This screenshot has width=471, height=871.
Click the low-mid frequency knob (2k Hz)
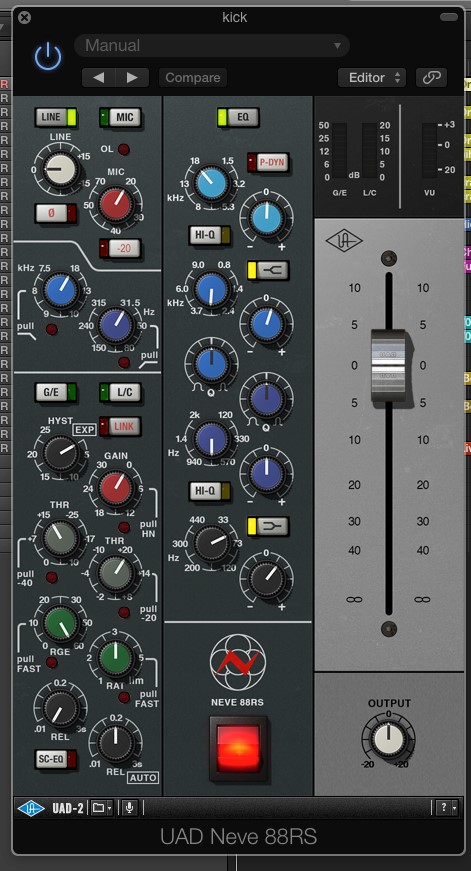click(x=211, y=439)
